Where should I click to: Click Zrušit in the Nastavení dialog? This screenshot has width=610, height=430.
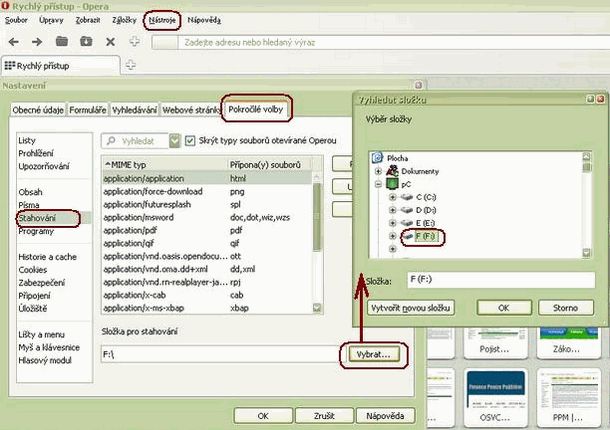point(324,416)
